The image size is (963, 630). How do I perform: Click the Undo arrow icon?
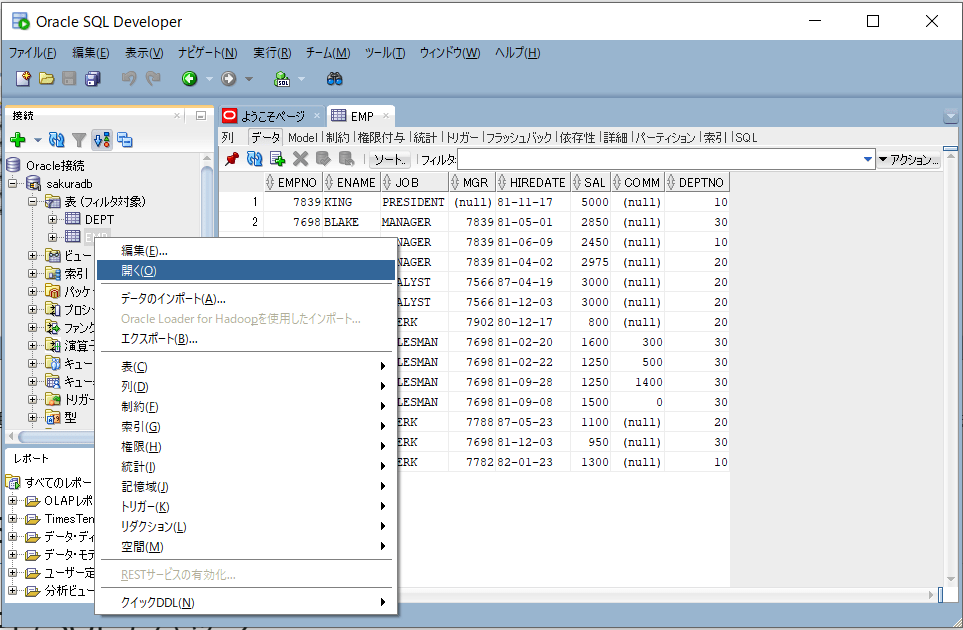click(x=129, y=79)
